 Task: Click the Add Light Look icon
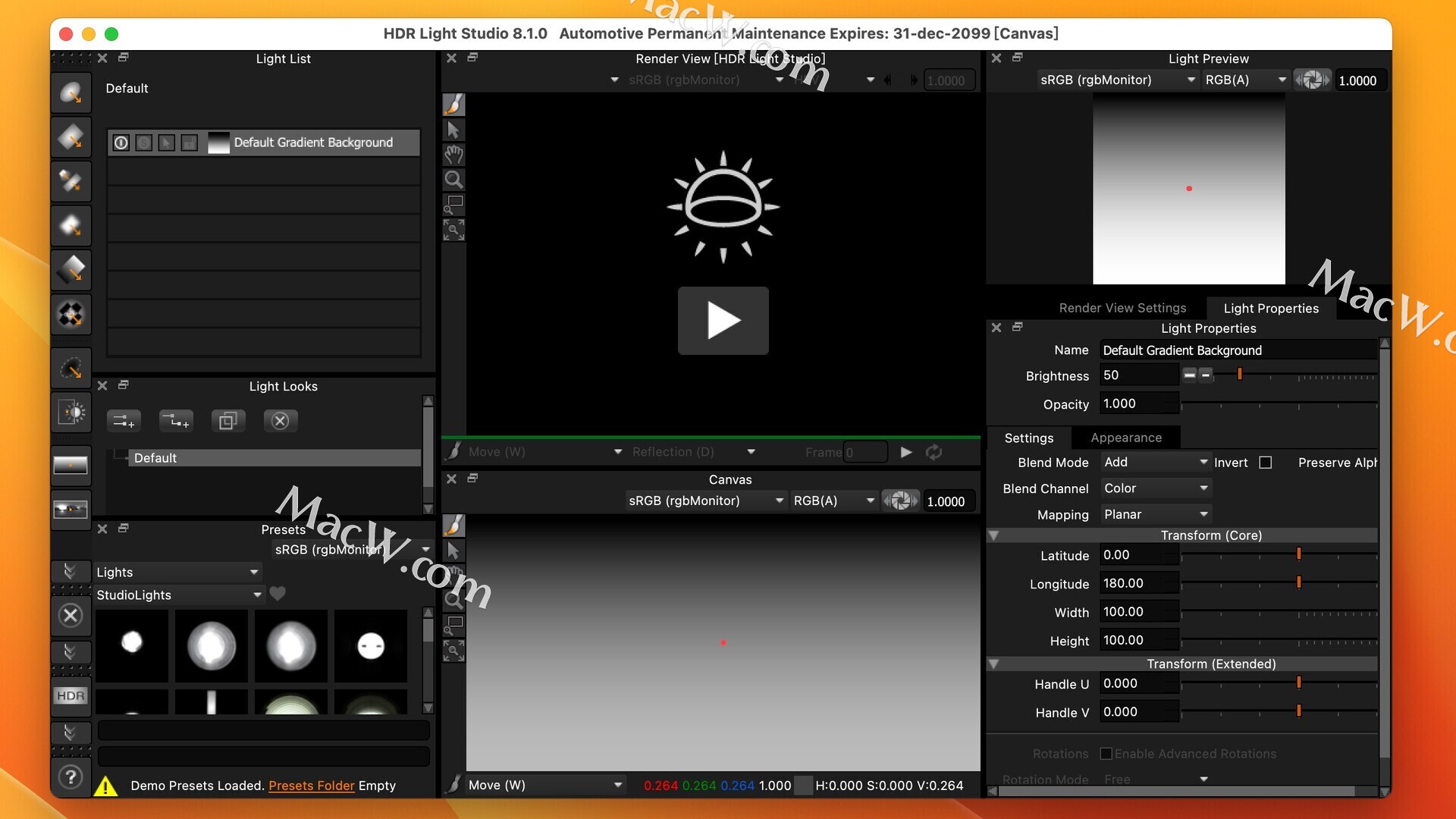[124, 420]
